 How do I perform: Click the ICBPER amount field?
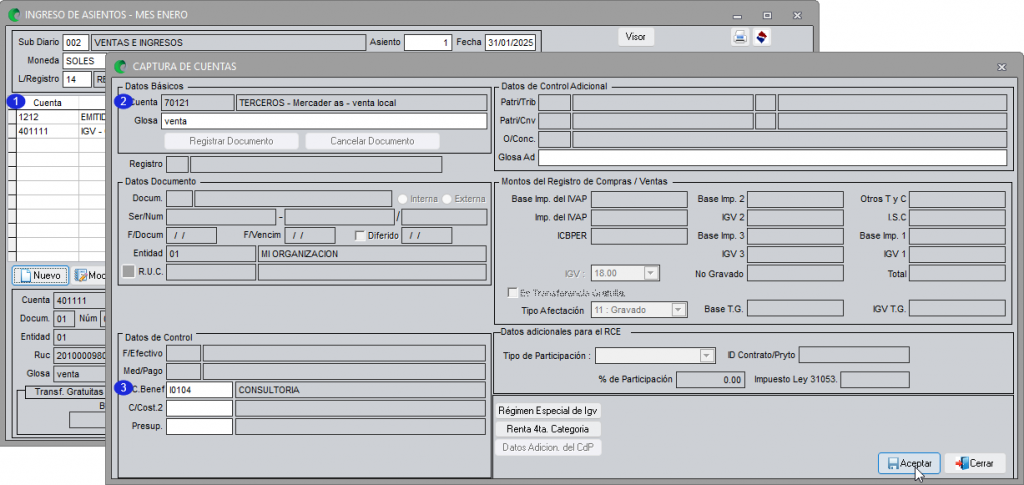pyautogui.click(x=639, y=236)
